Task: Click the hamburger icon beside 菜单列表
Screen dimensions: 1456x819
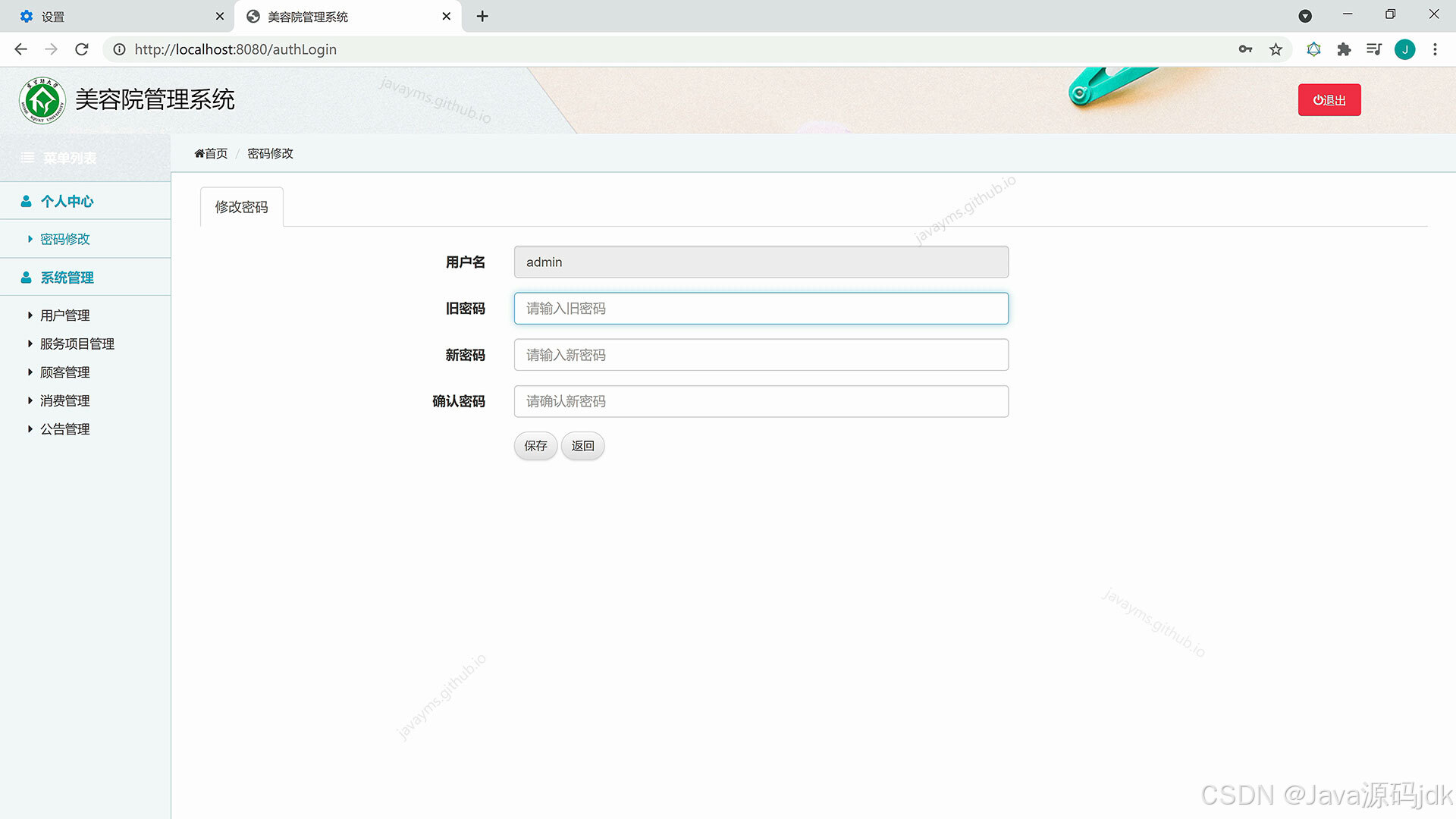Action: pyautogui.click(x=27, y=158)
